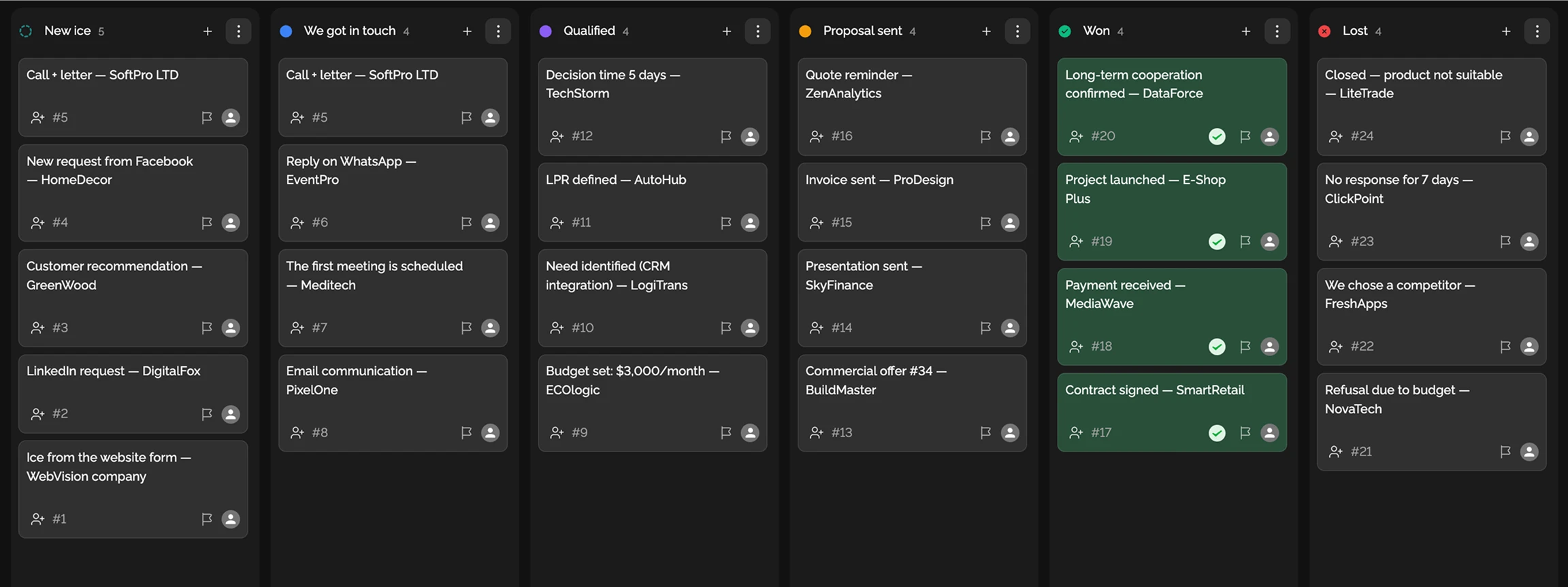The height and width of the screenshot is (587, 1568).
Task: Add a new card to Qualified column
Action: click(x=726, y=31)
